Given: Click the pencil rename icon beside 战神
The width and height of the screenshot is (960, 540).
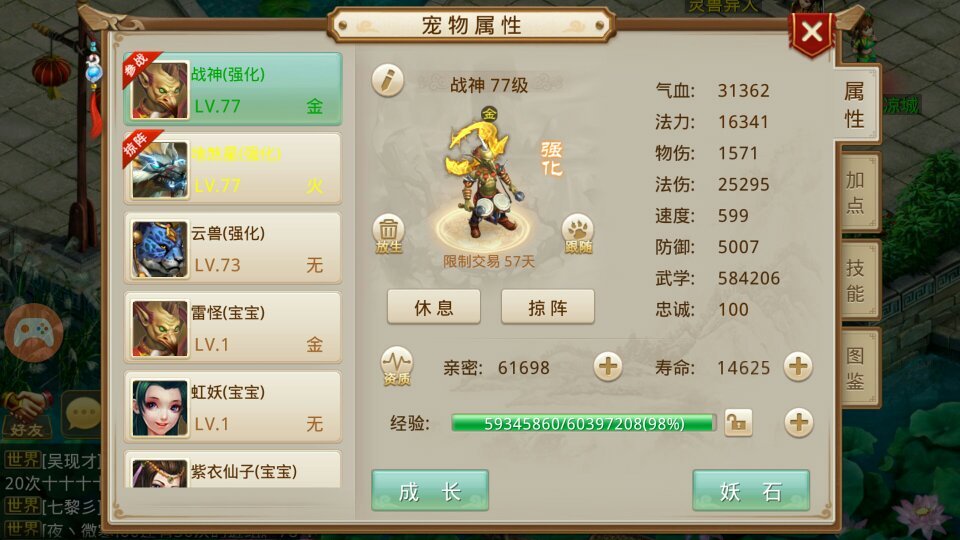Looking at the screenshot, I should tap(388, 80).
